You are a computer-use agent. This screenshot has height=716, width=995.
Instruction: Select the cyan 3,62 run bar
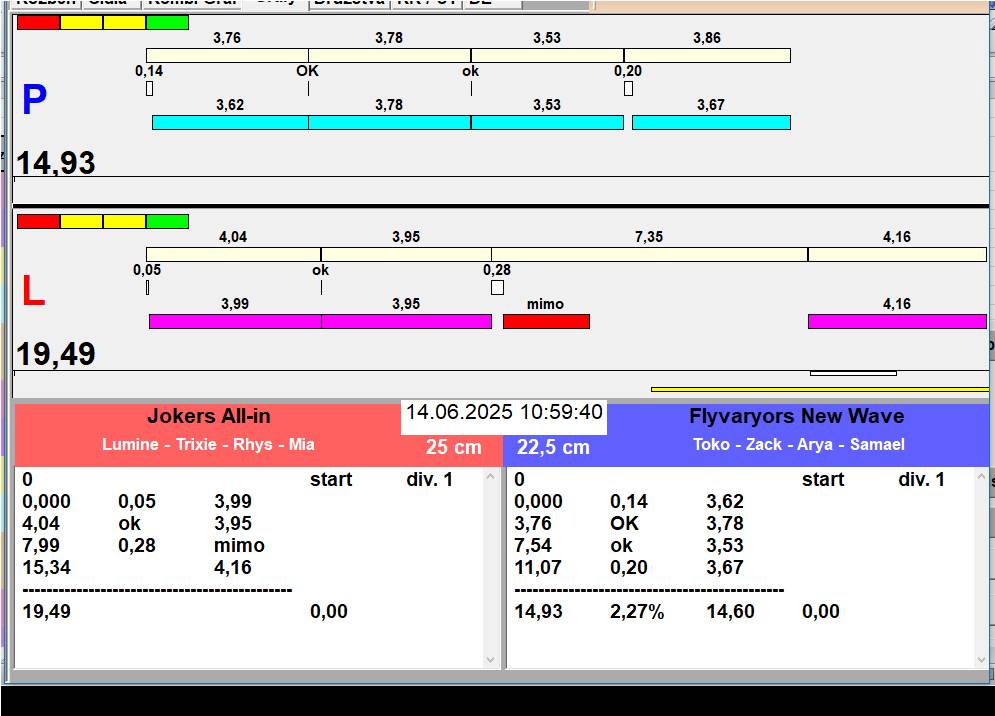pos(230,122)
